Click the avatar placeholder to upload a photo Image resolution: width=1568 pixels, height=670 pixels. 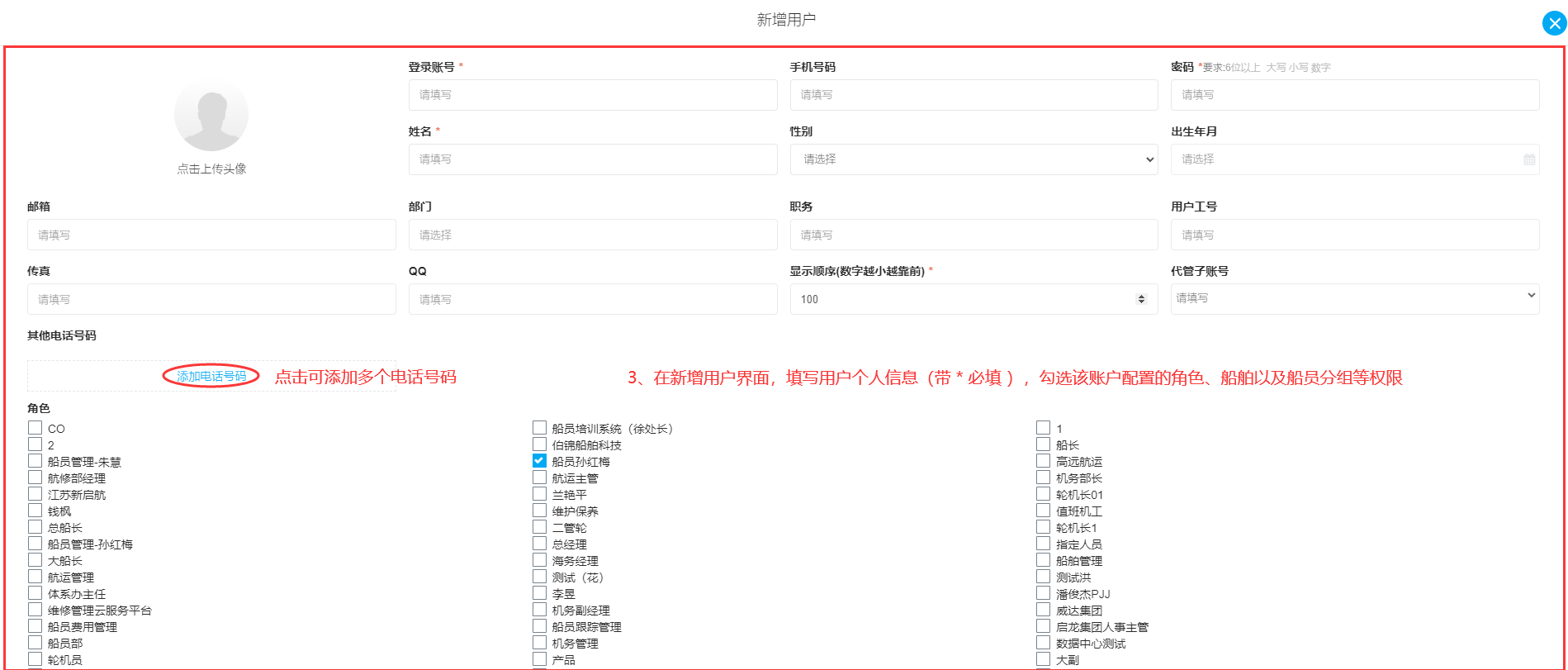(211, 116)
